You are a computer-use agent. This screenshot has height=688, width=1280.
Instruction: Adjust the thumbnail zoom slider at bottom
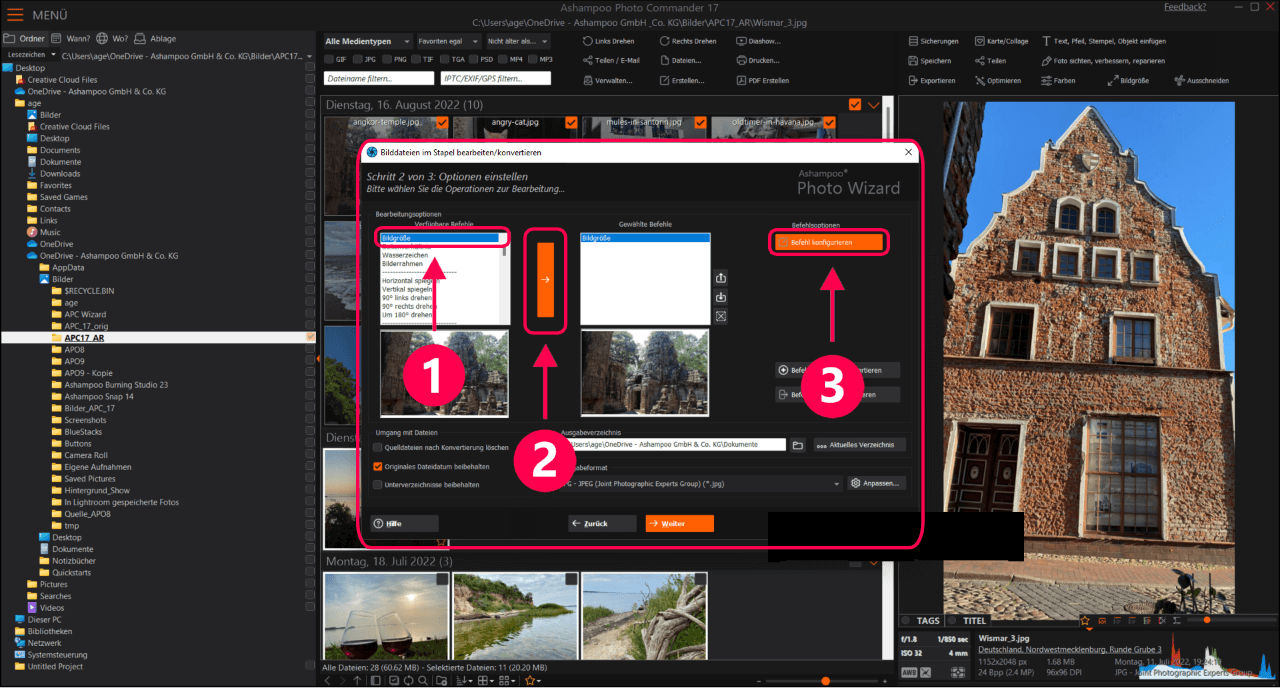(x=825, y=681)
